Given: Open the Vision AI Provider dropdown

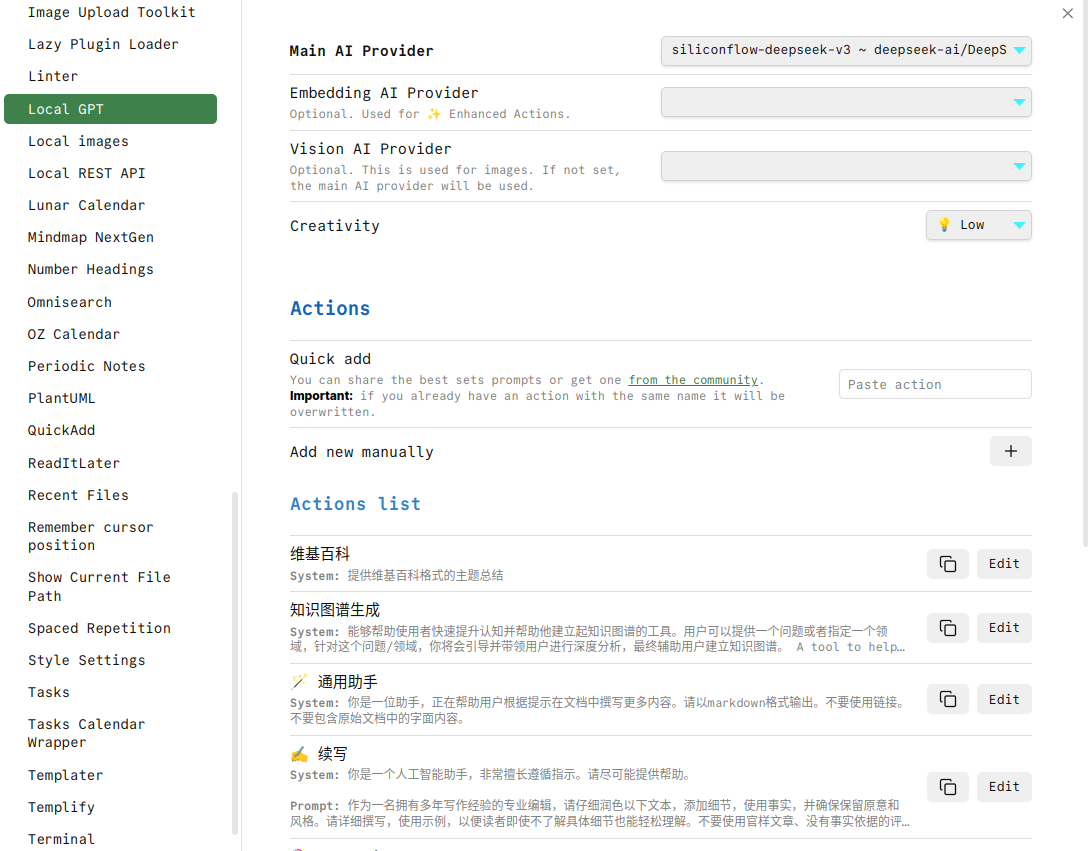Looking at the screenshot, I should click(x=845, y=166).
